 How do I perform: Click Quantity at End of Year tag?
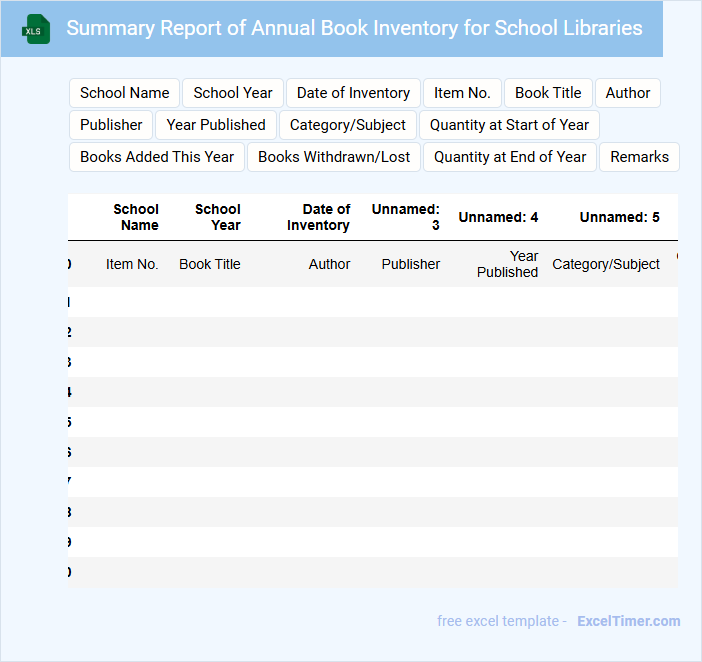point(510,157)
